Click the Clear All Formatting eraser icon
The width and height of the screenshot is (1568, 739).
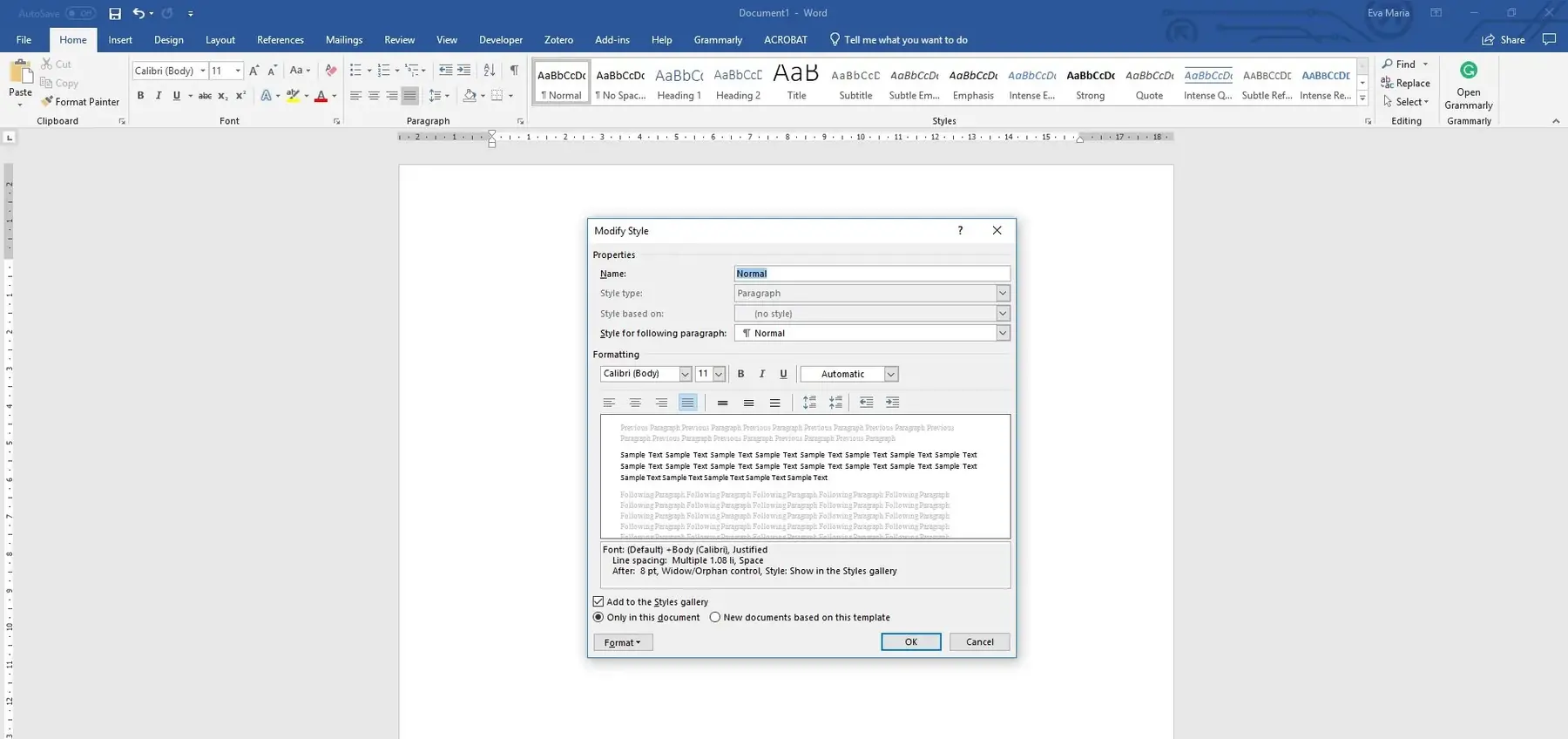pyautogui.click(x=331, y=71)
